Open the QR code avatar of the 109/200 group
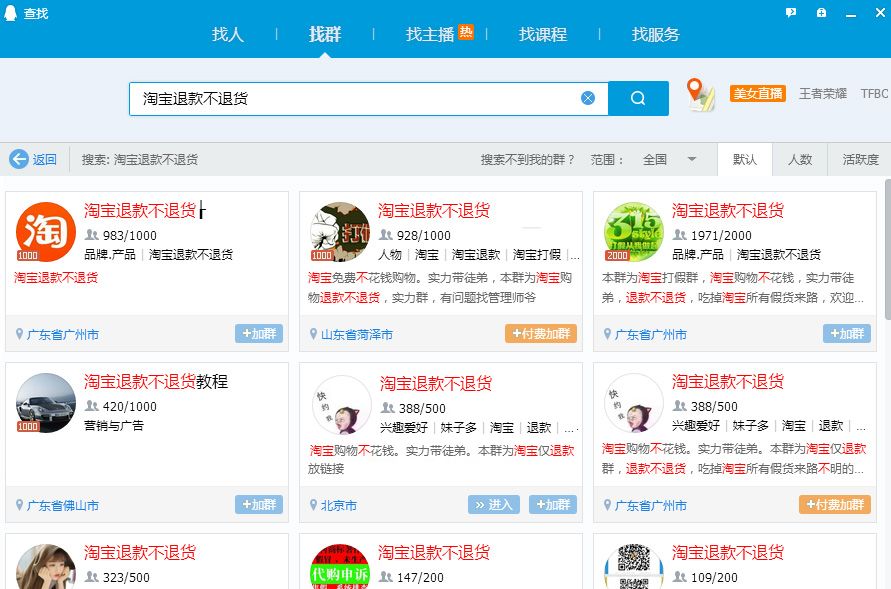Image resolution: width=891 pixels, height=589 pixels. [634, 567]
